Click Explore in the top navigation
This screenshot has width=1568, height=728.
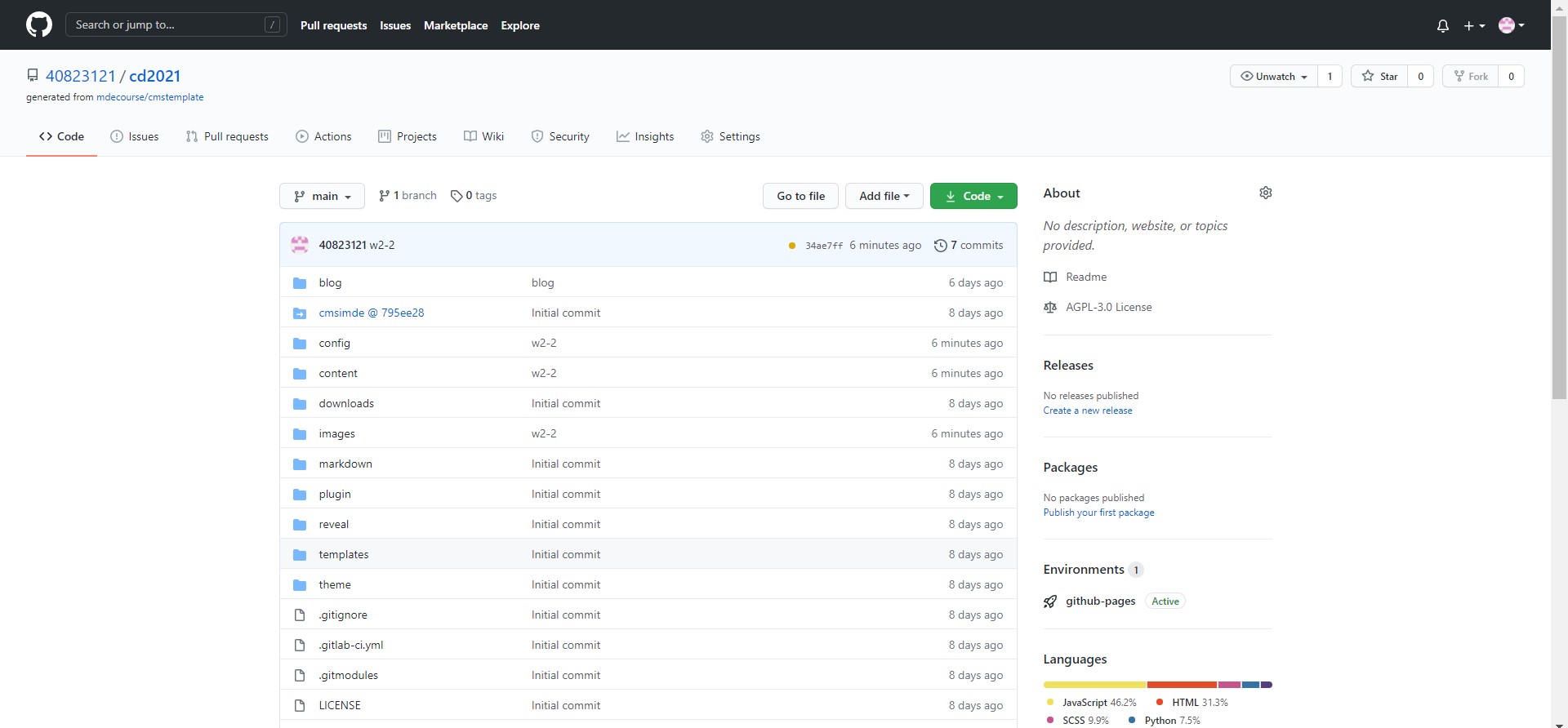click(520, 25)
